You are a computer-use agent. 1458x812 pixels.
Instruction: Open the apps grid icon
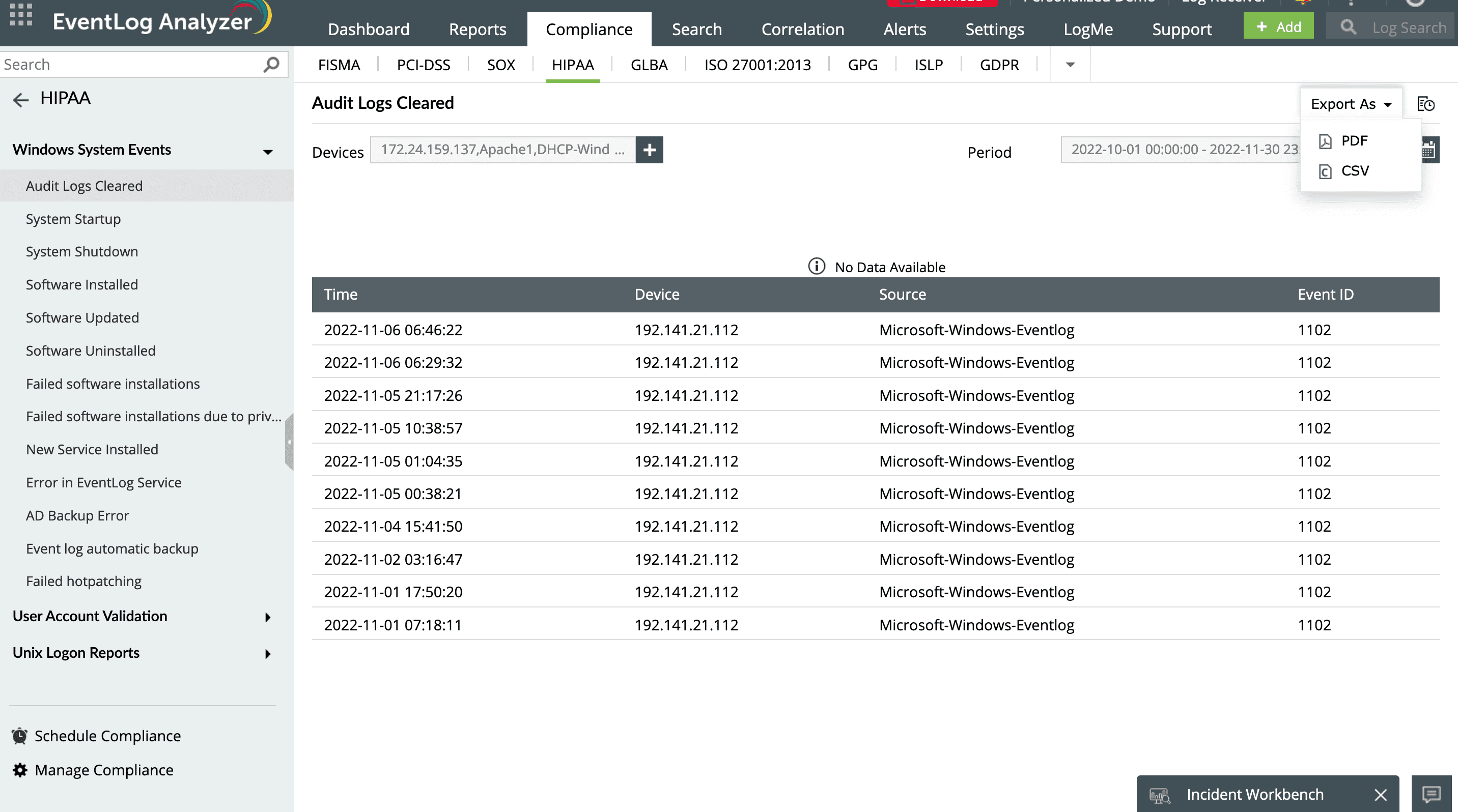tap(21, 15)
